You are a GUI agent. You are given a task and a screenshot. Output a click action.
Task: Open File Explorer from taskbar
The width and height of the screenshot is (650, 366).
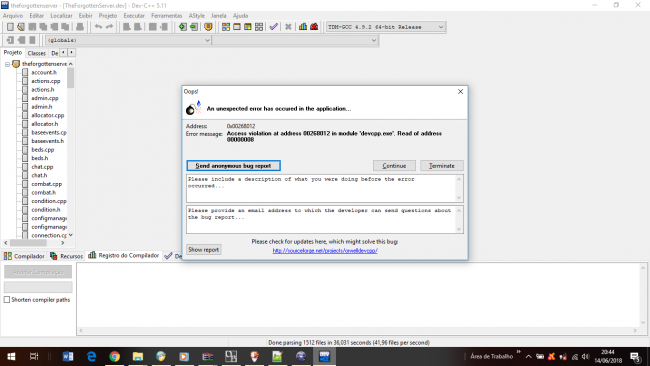(x=138, y=356)
